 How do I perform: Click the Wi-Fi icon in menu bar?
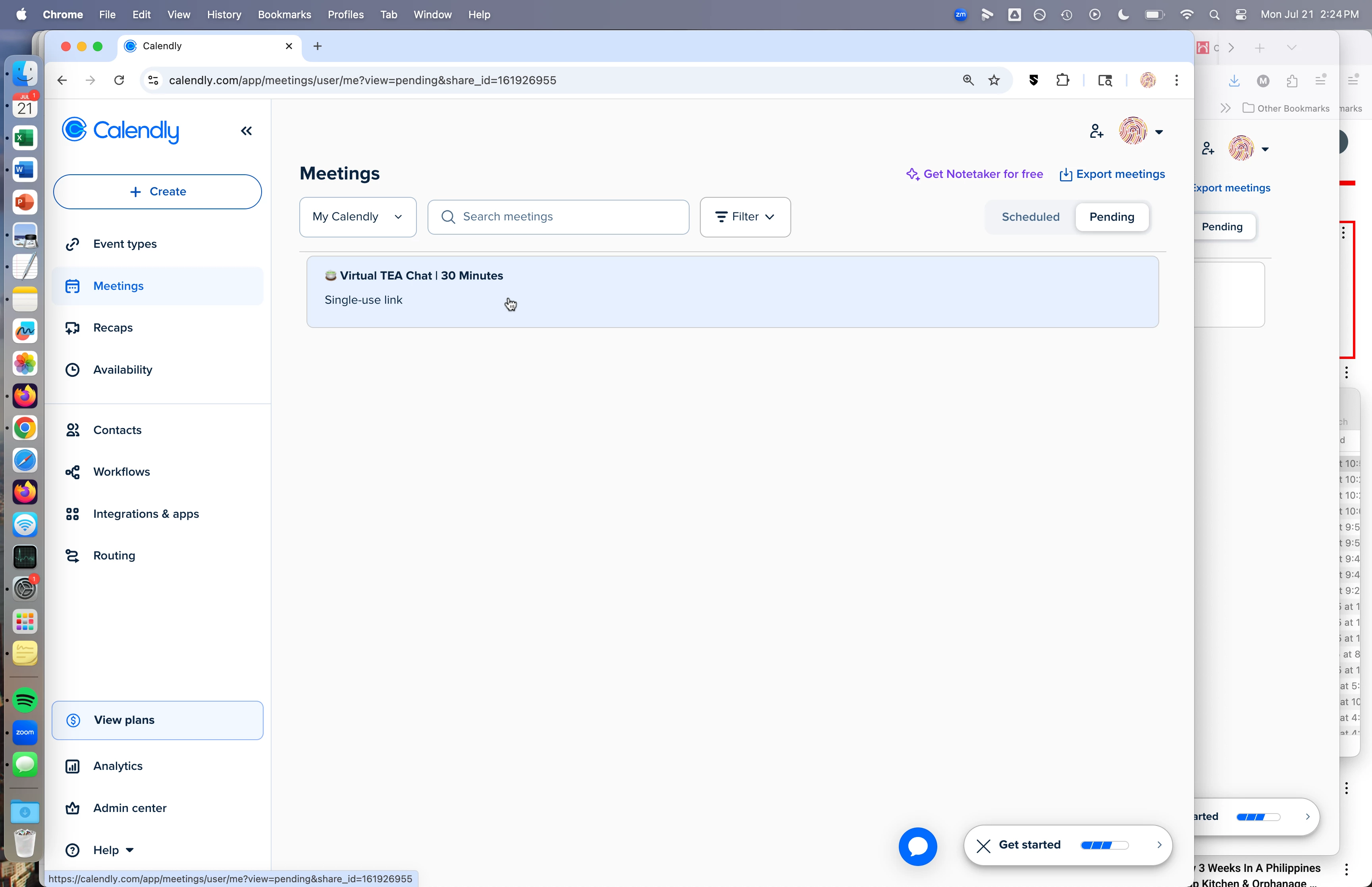click(1186, 14)
